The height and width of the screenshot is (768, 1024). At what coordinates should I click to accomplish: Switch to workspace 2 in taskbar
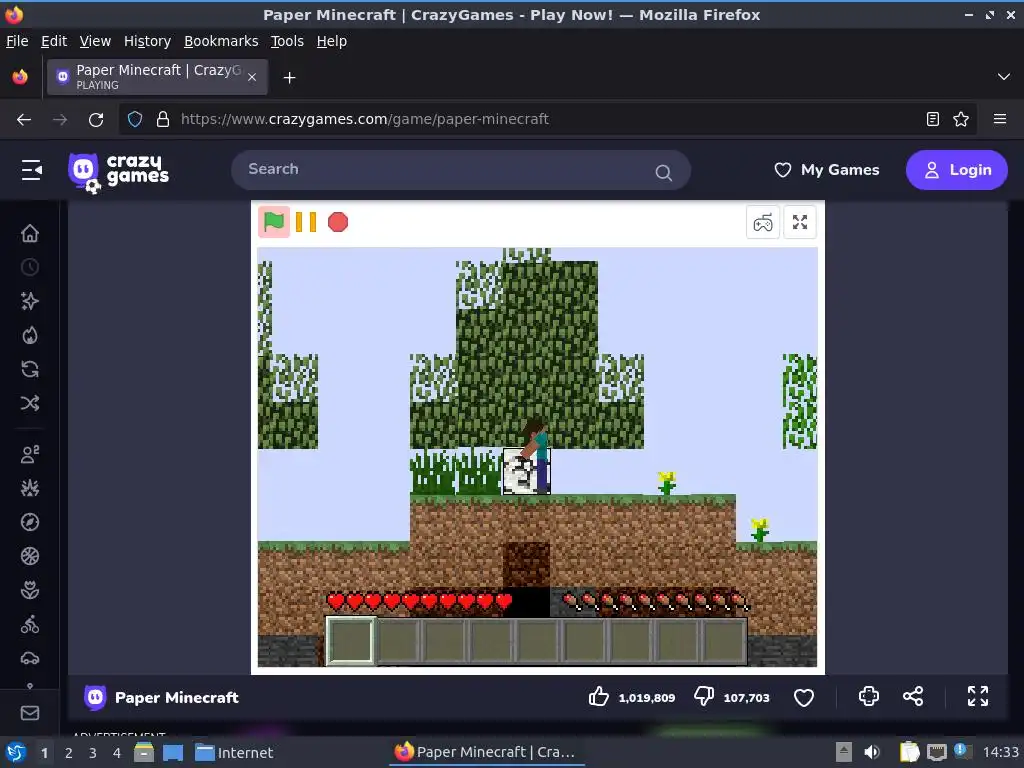pos(69,753)
